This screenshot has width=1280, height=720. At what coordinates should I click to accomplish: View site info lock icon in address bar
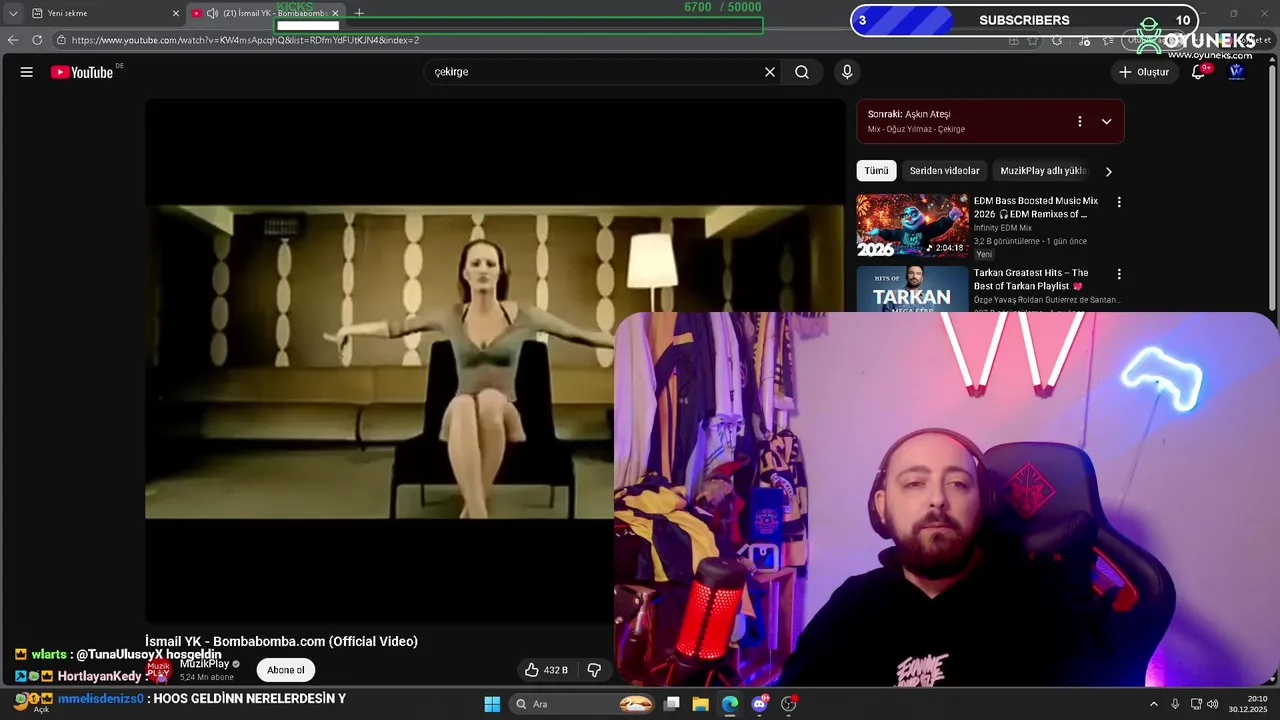pyautogui.click(x=61, y=40)
